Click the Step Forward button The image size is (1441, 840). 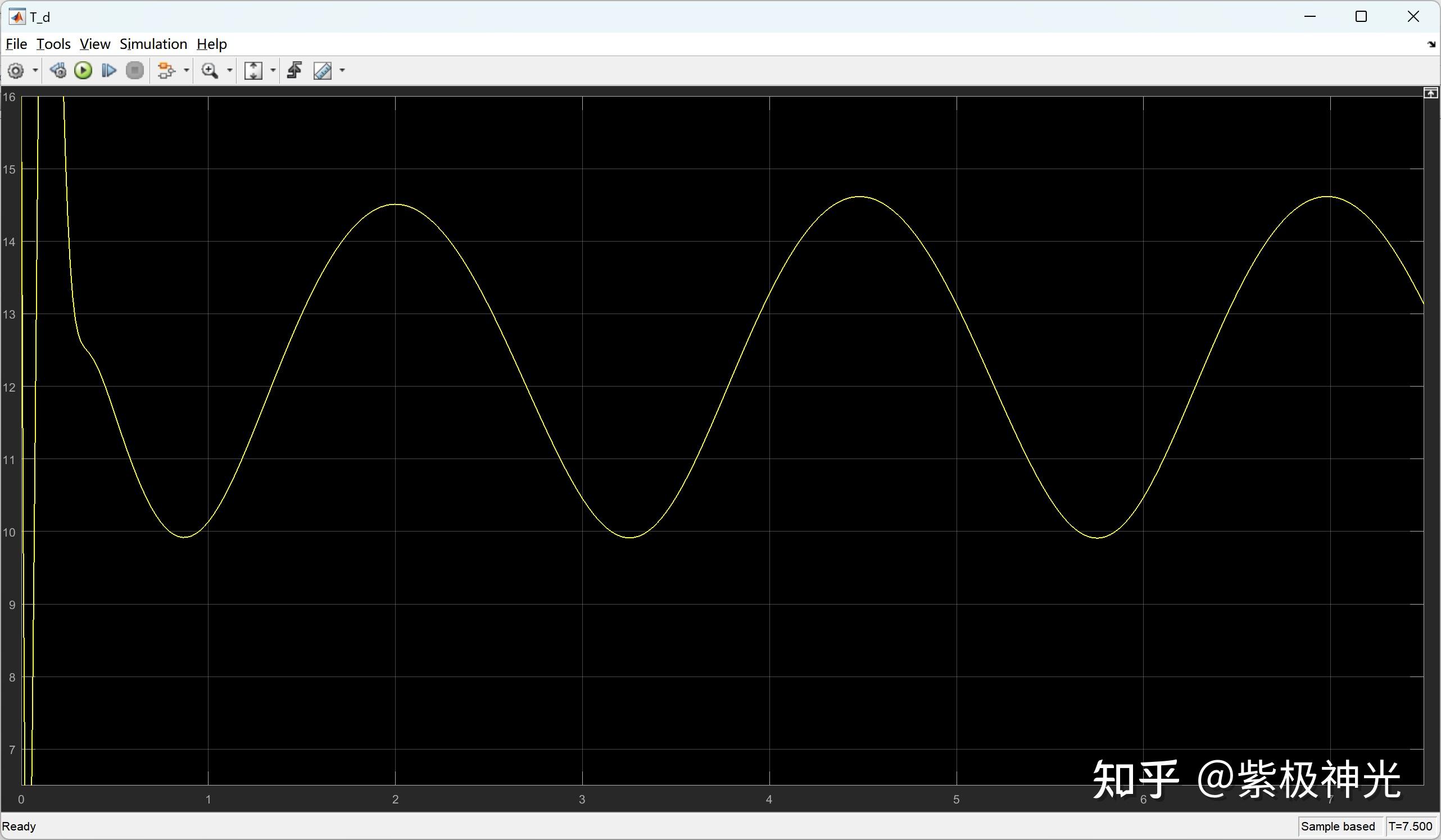point(108,71)
